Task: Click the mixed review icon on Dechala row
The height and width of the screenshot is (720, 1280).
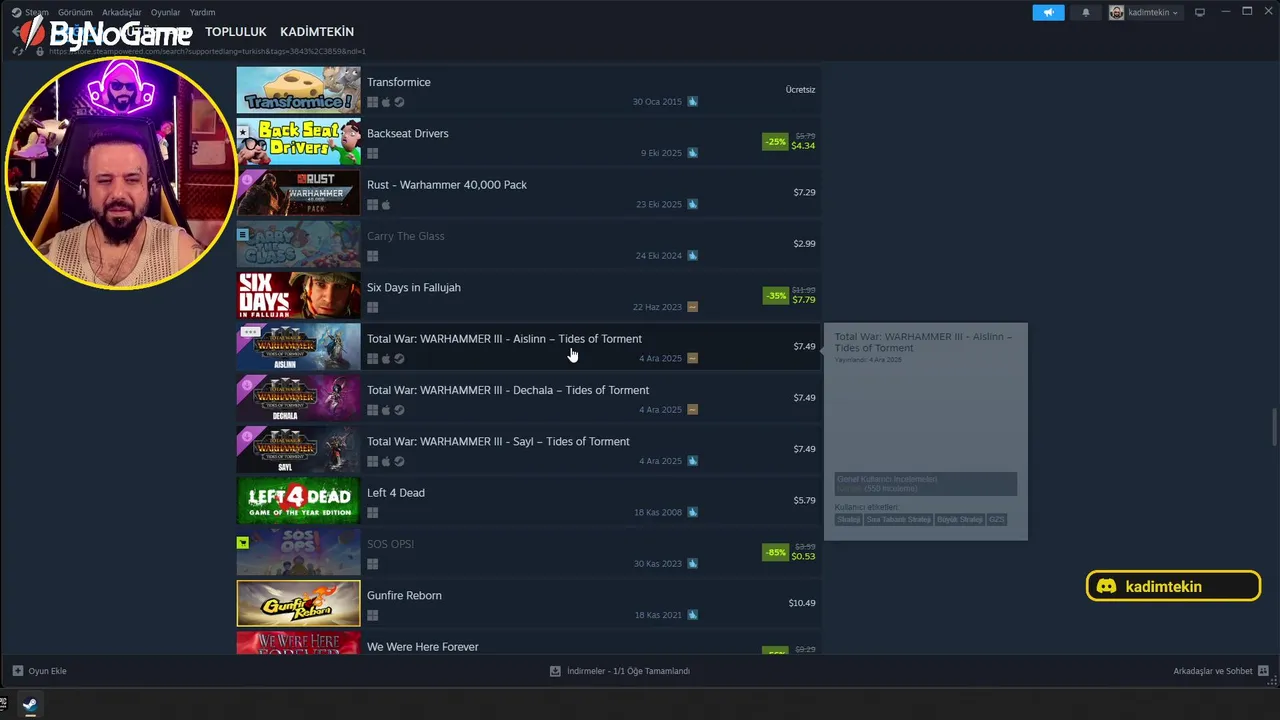Action: [693, 410]
